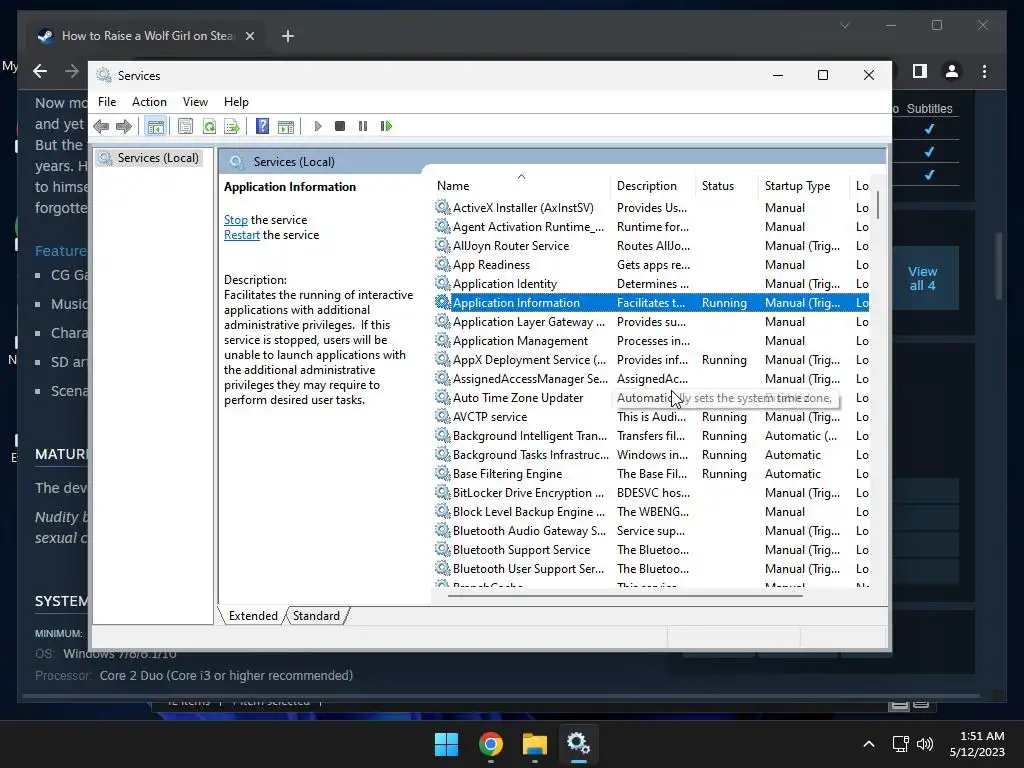Image resolution: width=1024 pixels, height=768 pixels.
Task: Select Bluetooth Audio Gateway Service row
Action: point(651,531)
